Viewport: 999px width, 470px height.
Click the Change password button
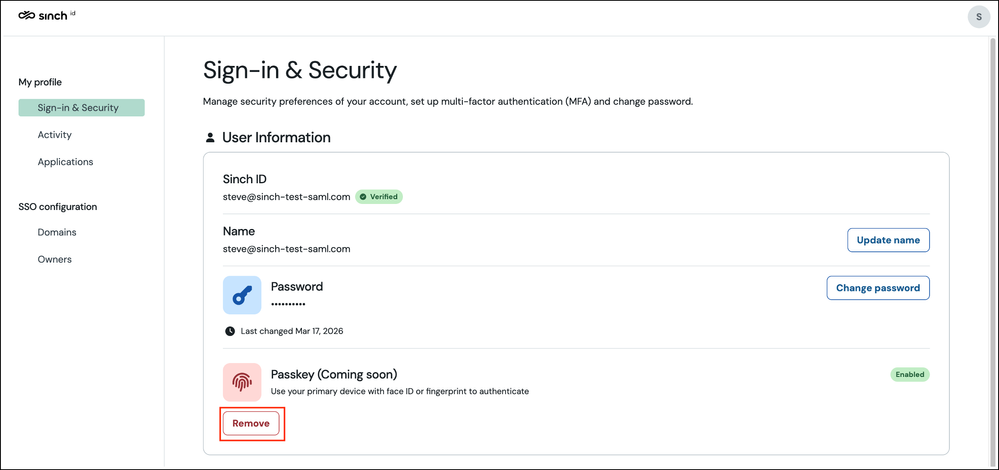pos(878,288)
